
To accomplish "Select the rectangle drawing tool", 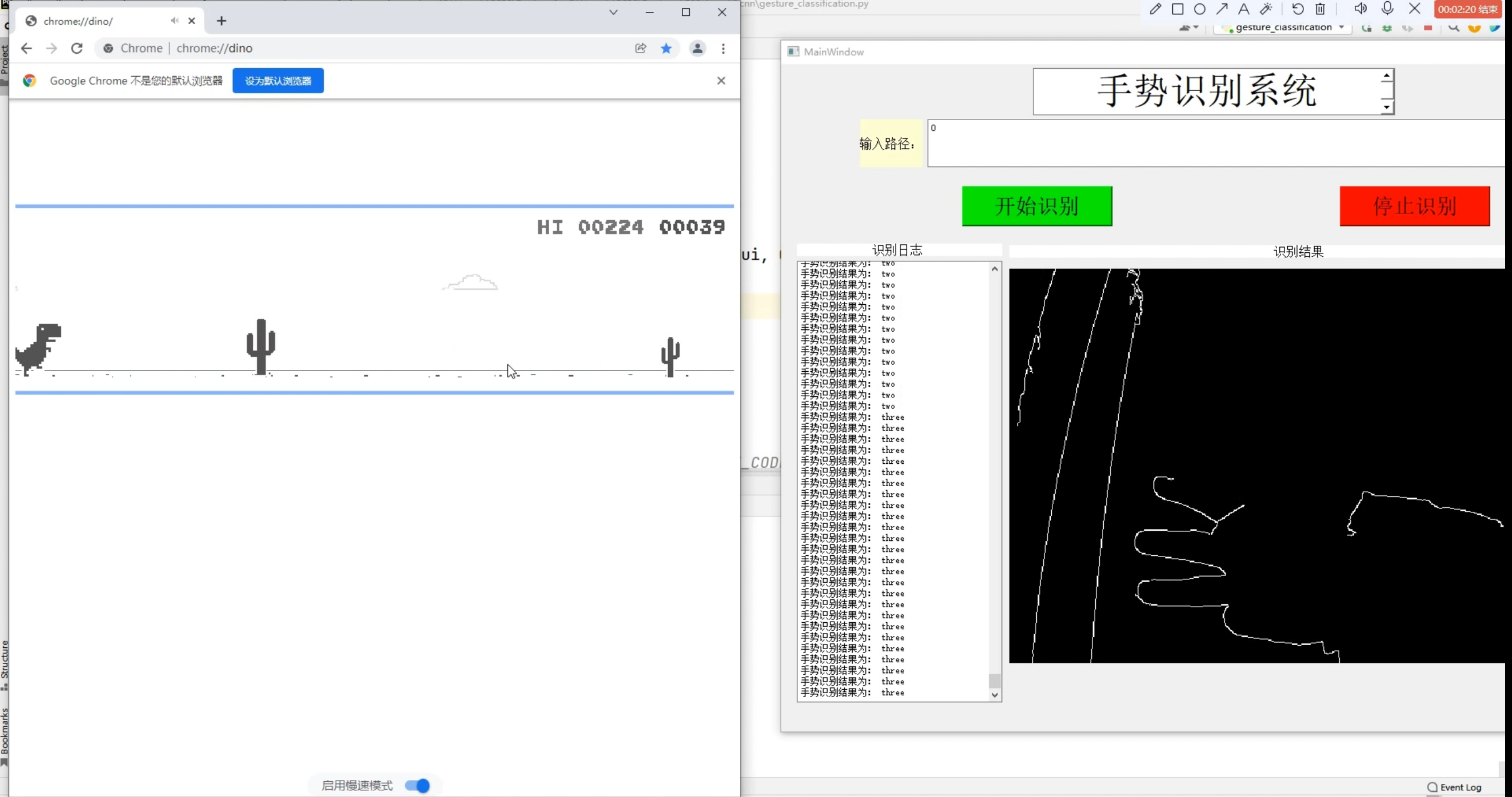I will coord(1177,9).
